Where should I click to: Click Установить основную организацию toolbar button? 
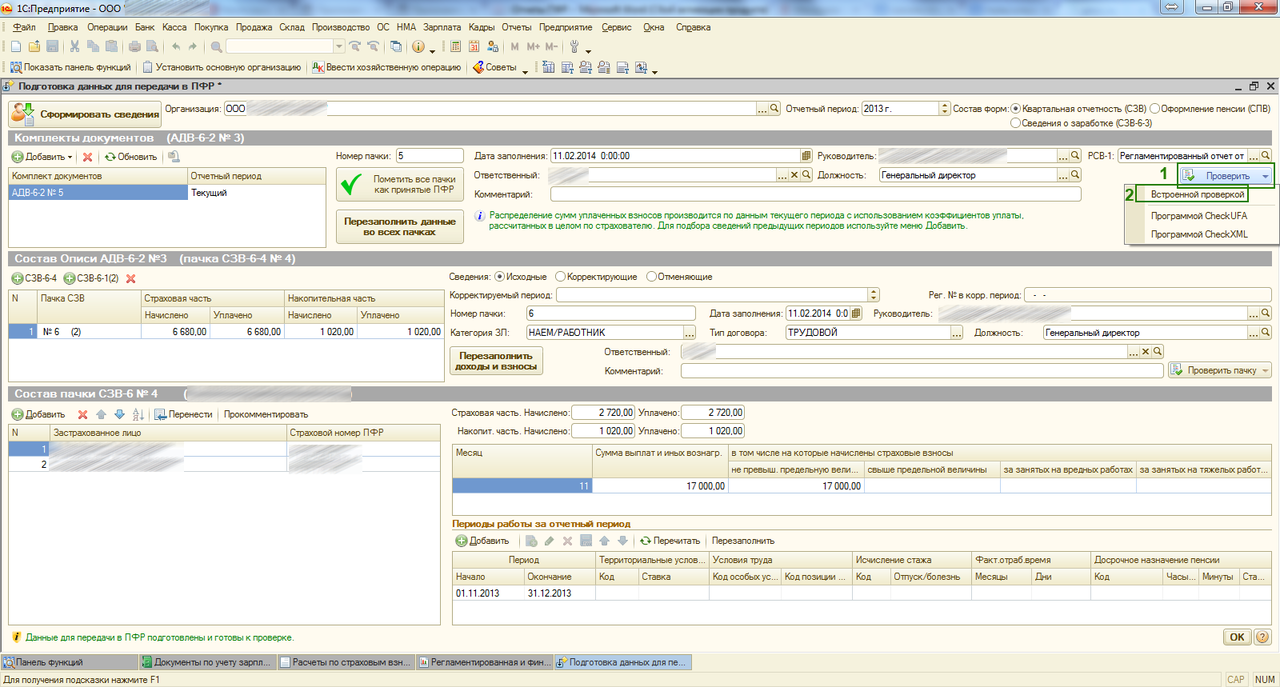tap(221, 68)
